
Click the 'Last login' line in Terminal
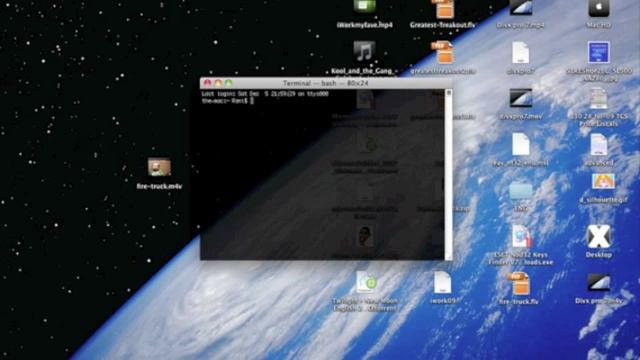[265, 94]
